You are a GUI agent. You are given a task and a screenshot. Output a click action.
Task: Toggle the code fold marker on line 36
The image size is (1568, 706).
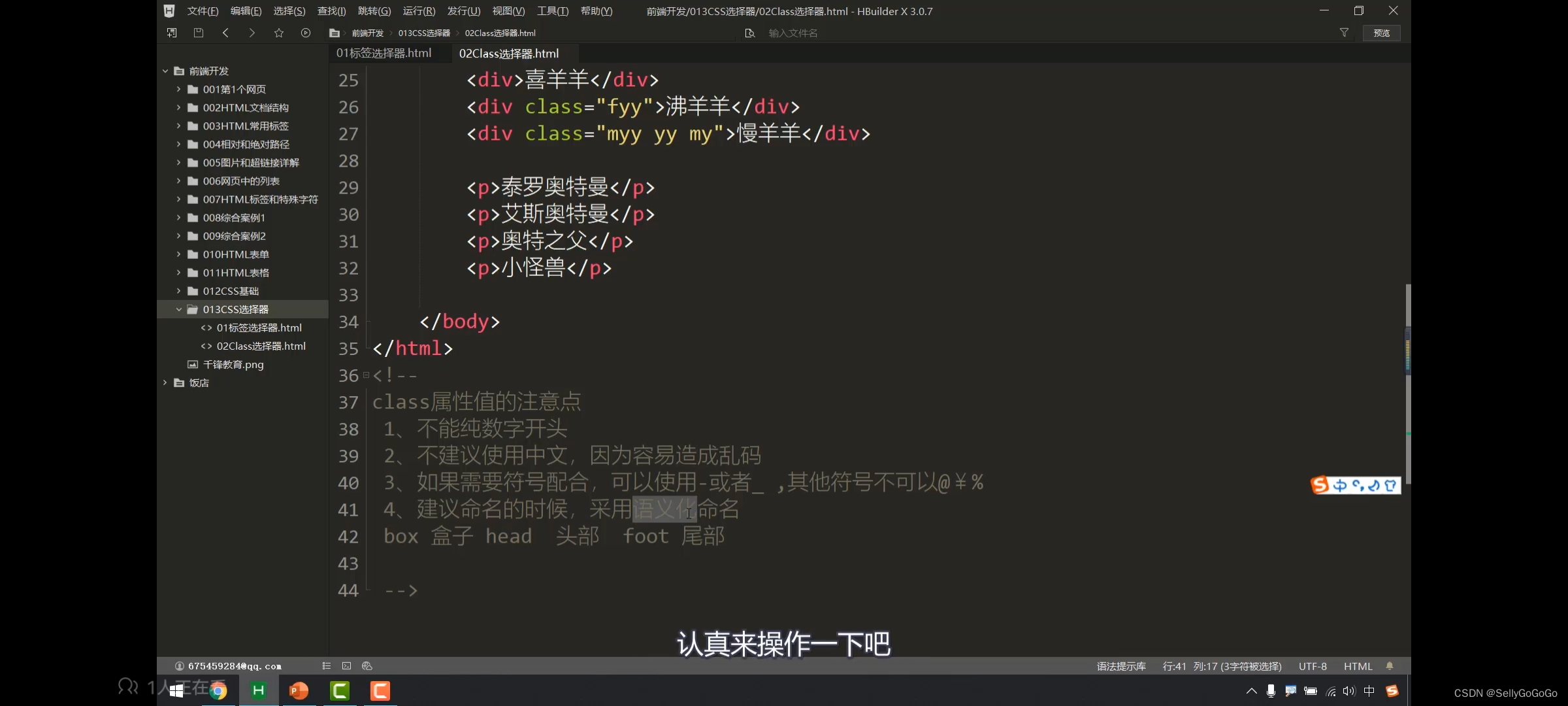pos(367,375)
